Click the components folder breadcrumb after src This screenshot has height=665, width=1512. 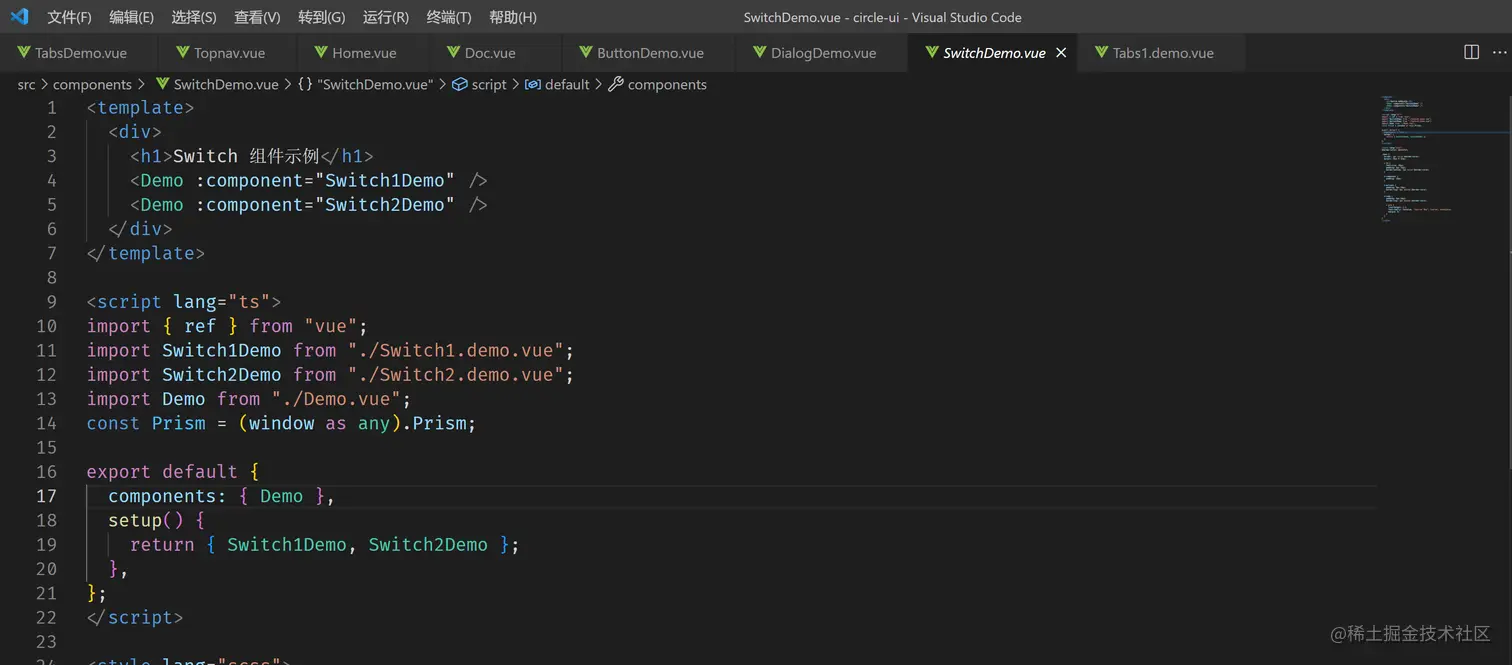[x=92, y=85]
